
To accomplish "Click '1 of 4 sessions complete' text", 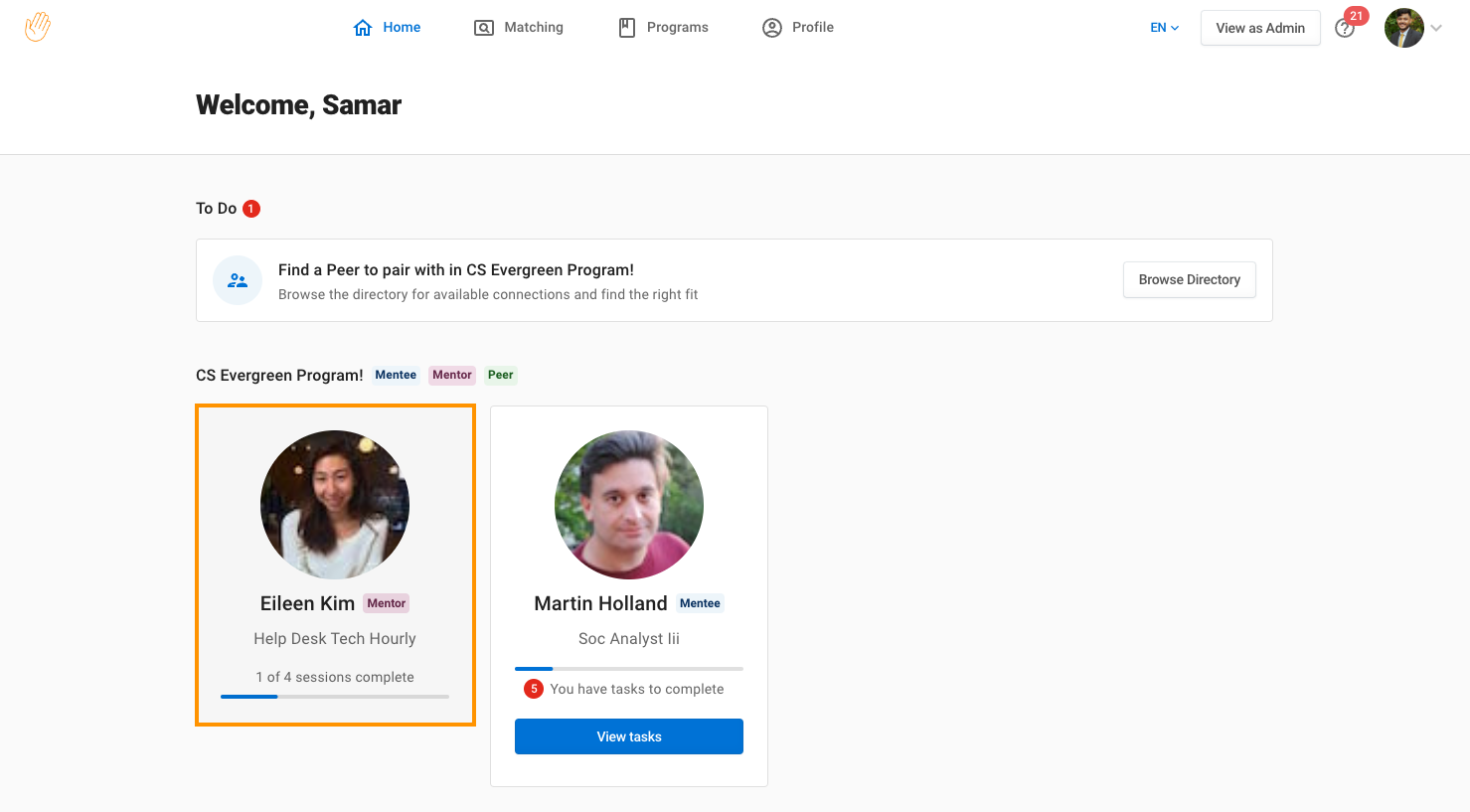I will pyautogui.click(x=335, y=677).
